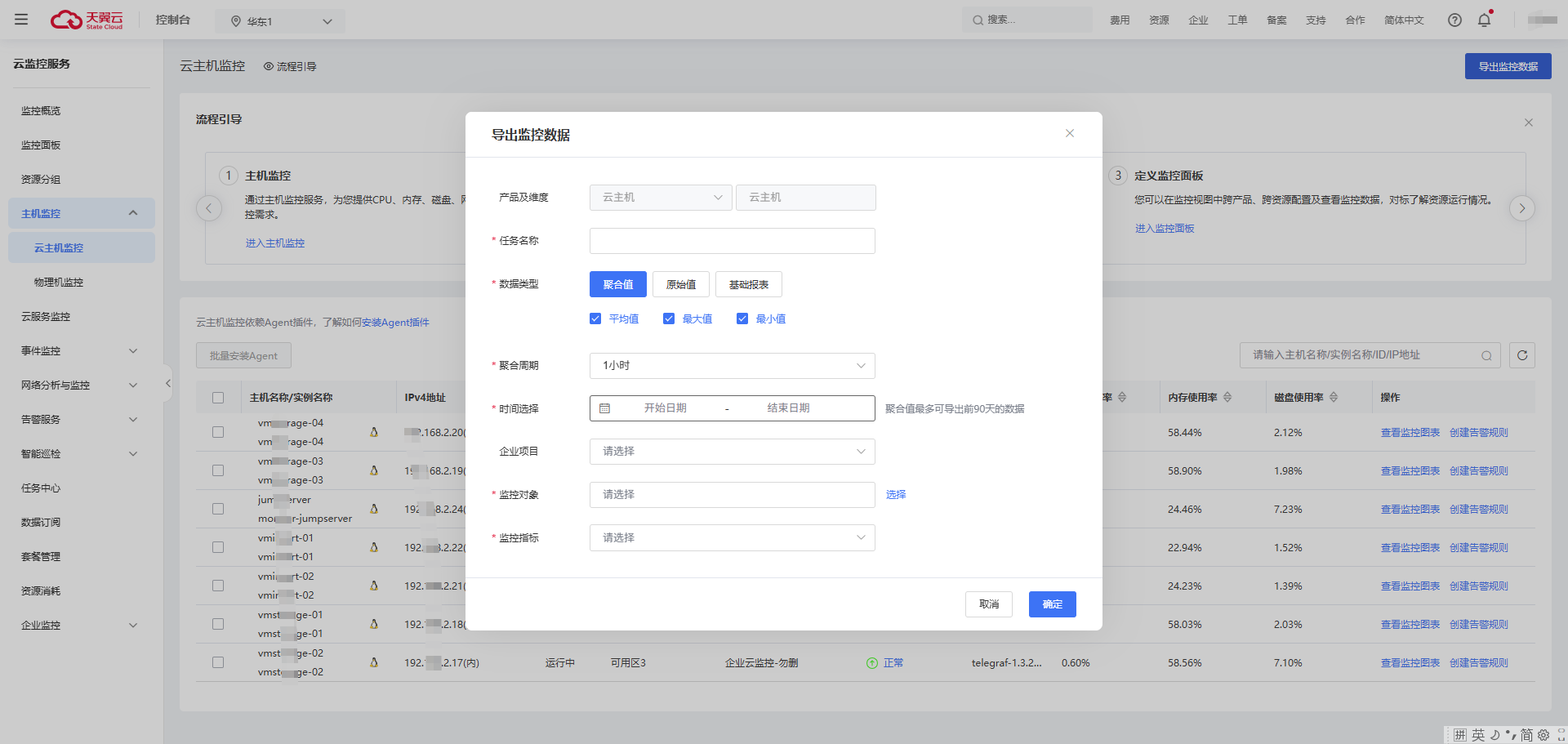Click Linux icon of jumpserver row

[374, 509]
